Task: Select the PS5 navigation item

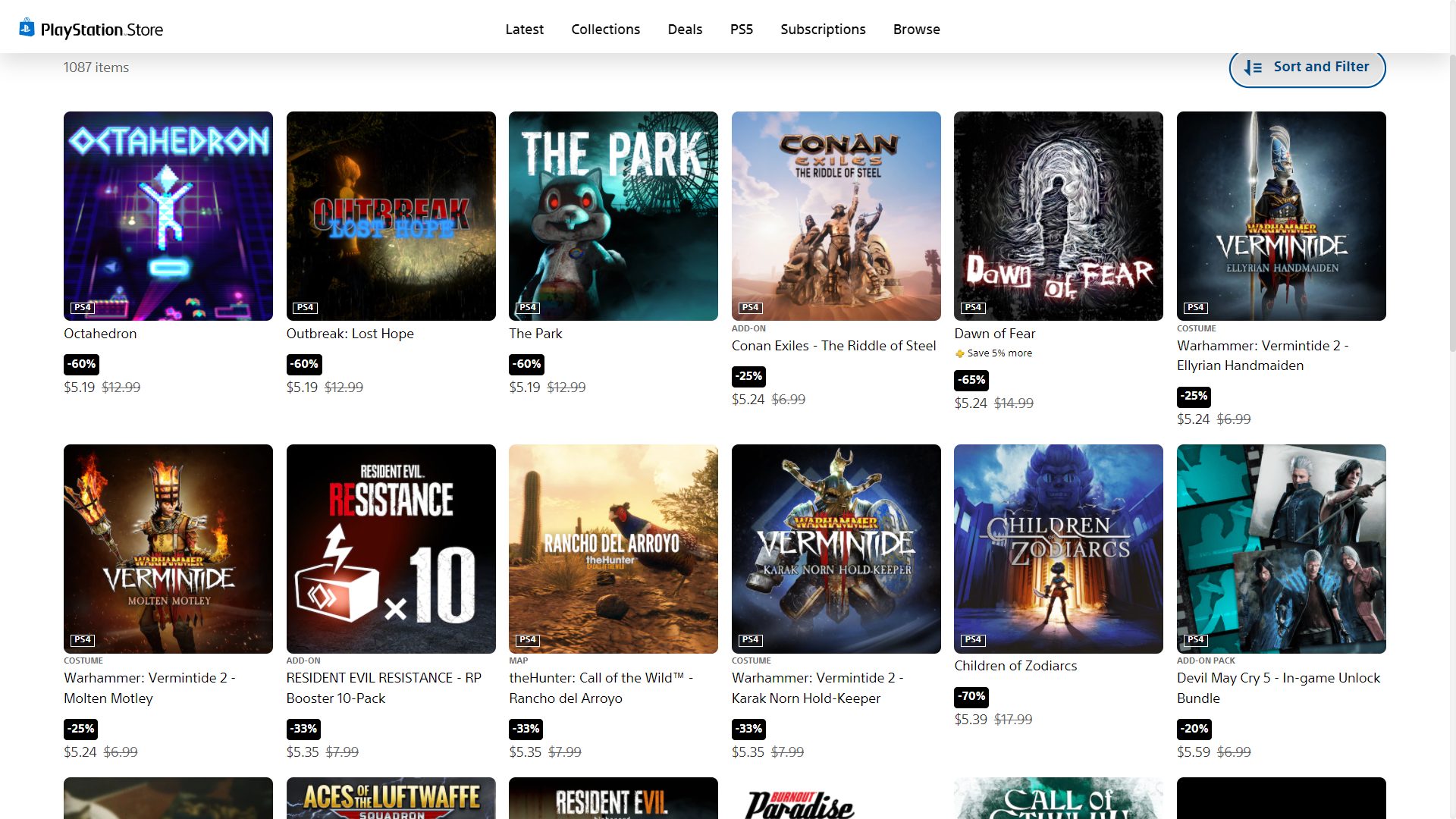Action: tap(741, 30)
